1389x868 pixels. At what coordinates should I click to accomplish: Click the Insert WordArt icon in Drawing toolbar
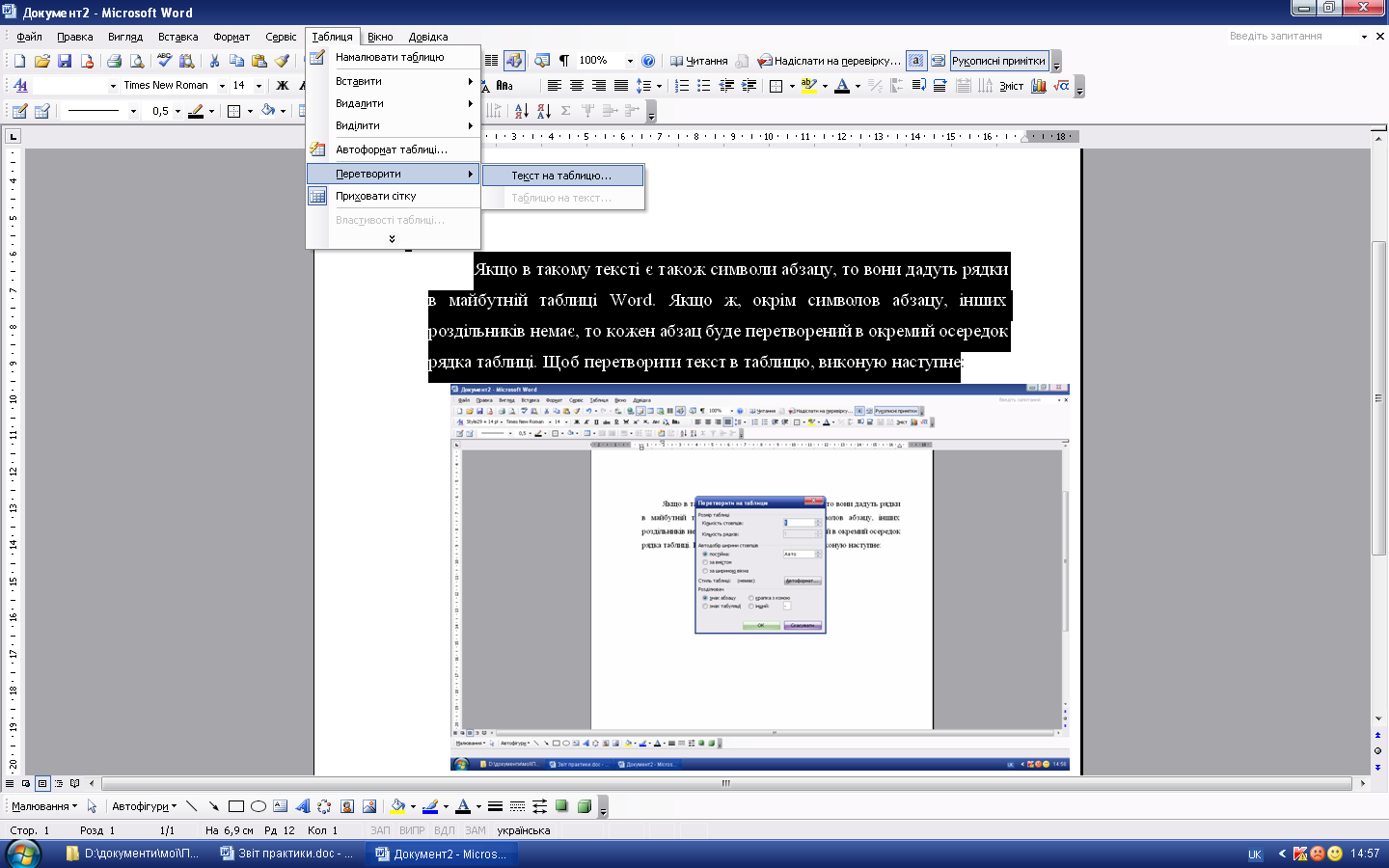coord(303,806)
